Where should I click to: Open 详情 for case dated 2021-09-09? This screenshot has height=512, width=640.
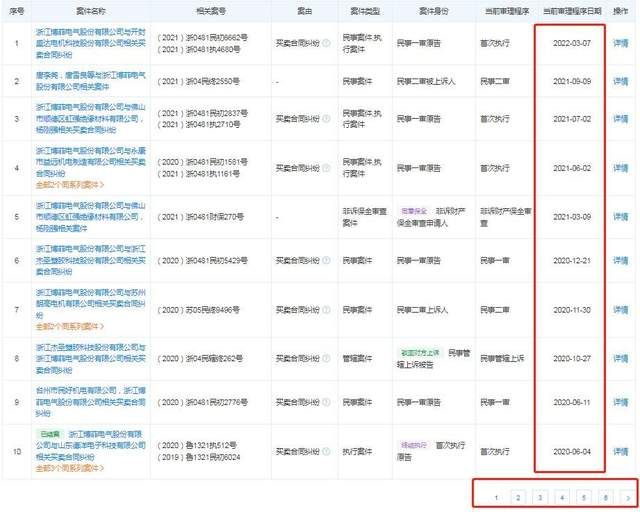(621, 81)
